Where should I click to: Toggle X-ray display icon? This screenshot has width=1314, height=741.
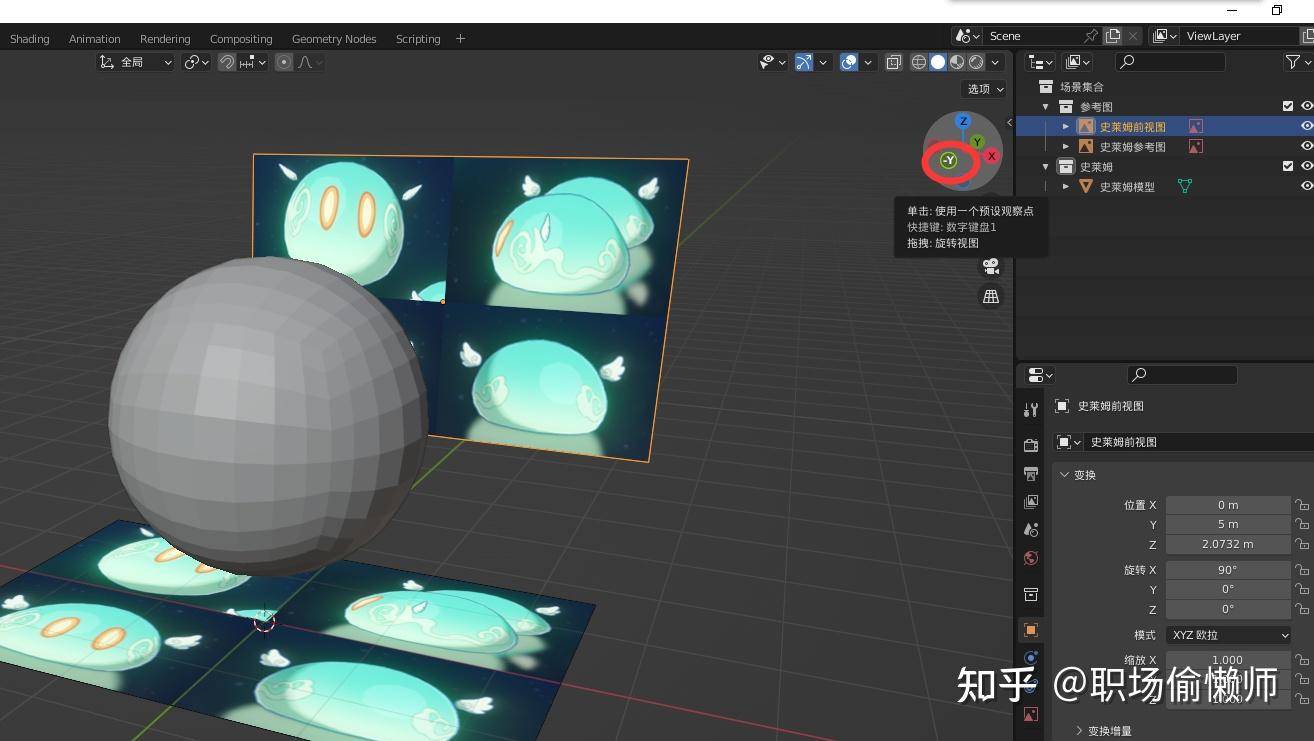pos(894,62)
